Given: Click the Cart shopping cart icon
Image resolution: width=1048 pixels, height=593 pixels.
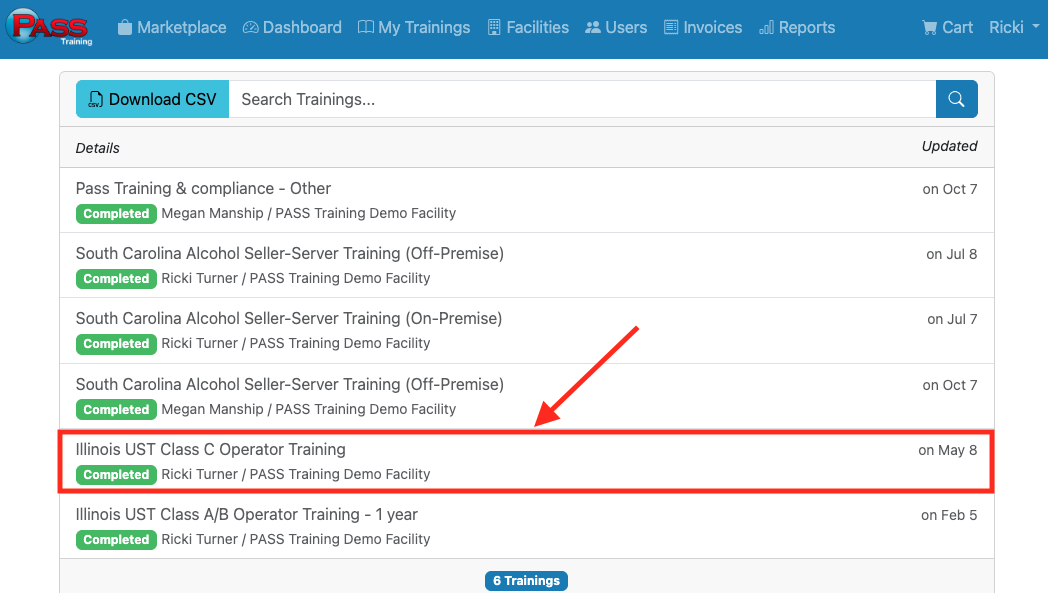Looking at the screenshot, I should pyautogui.click(x=930, y=27).
